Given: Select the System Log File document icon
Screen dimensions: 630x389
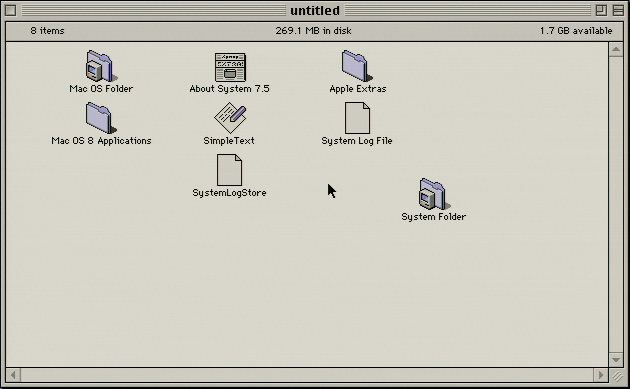Looking at the screenshot, I should [357, 118].
